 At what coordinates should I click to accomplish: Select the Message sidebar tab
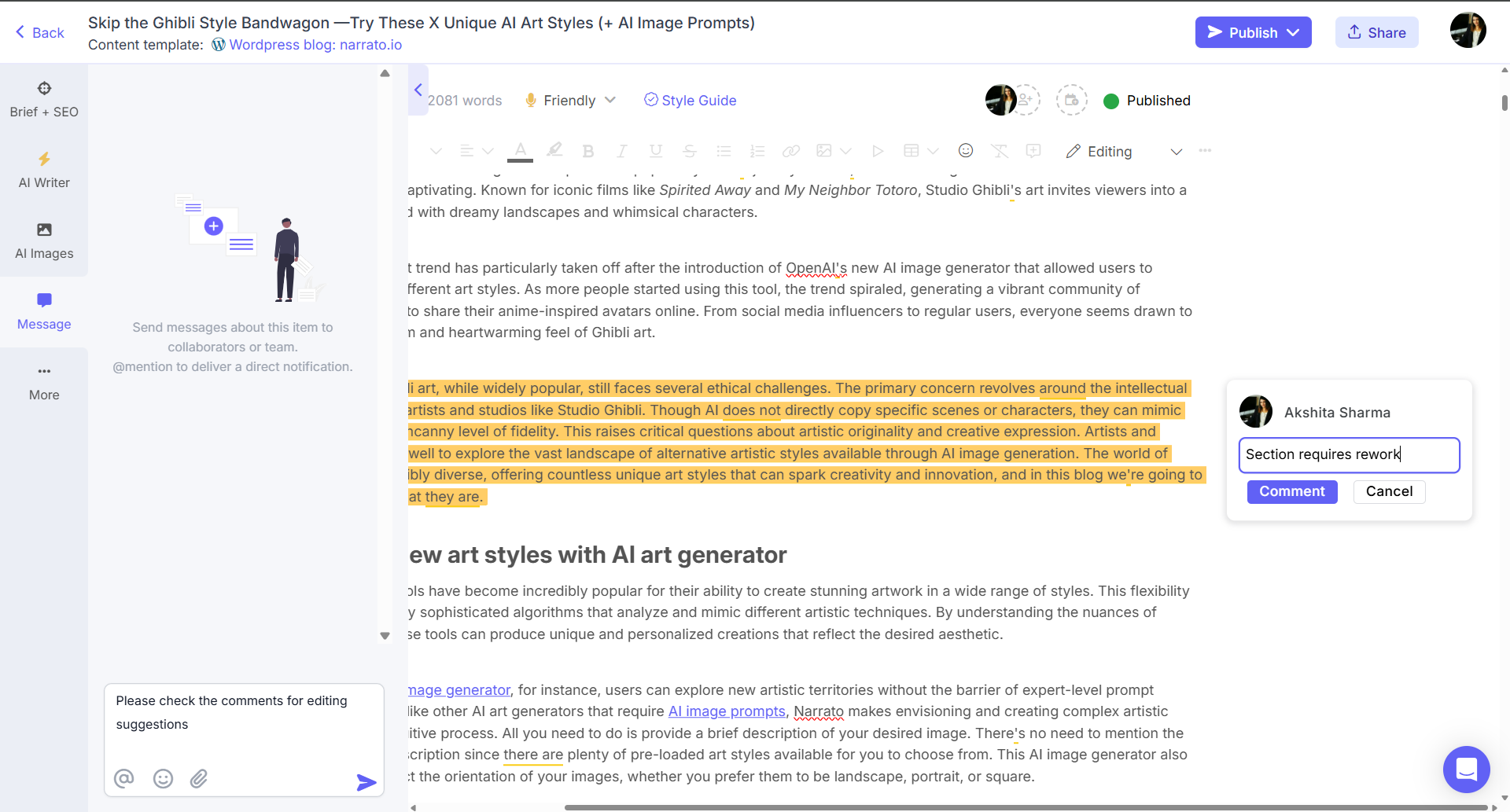pos(44,311)
